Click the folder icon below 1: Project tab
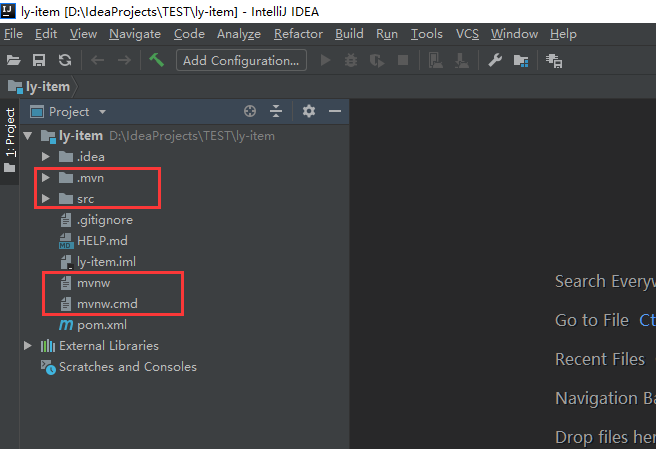This screenshot has height=449, width=656. pyautogui.click(x=10, y=168)
